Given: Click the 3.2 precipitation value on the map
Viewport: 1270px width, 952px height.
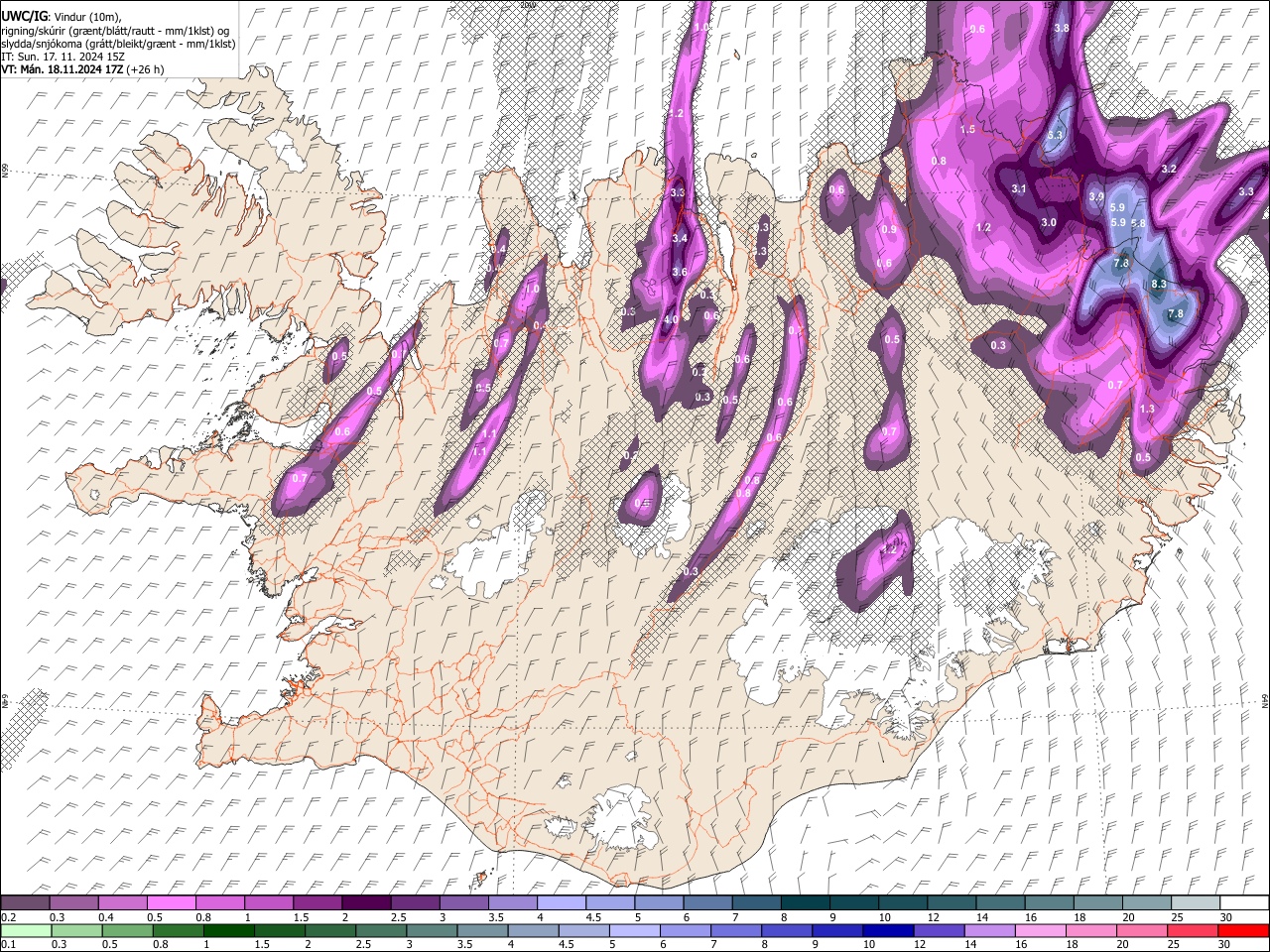Looking at the screenshot, I should pyautogui.click(x=1169, y=170).
